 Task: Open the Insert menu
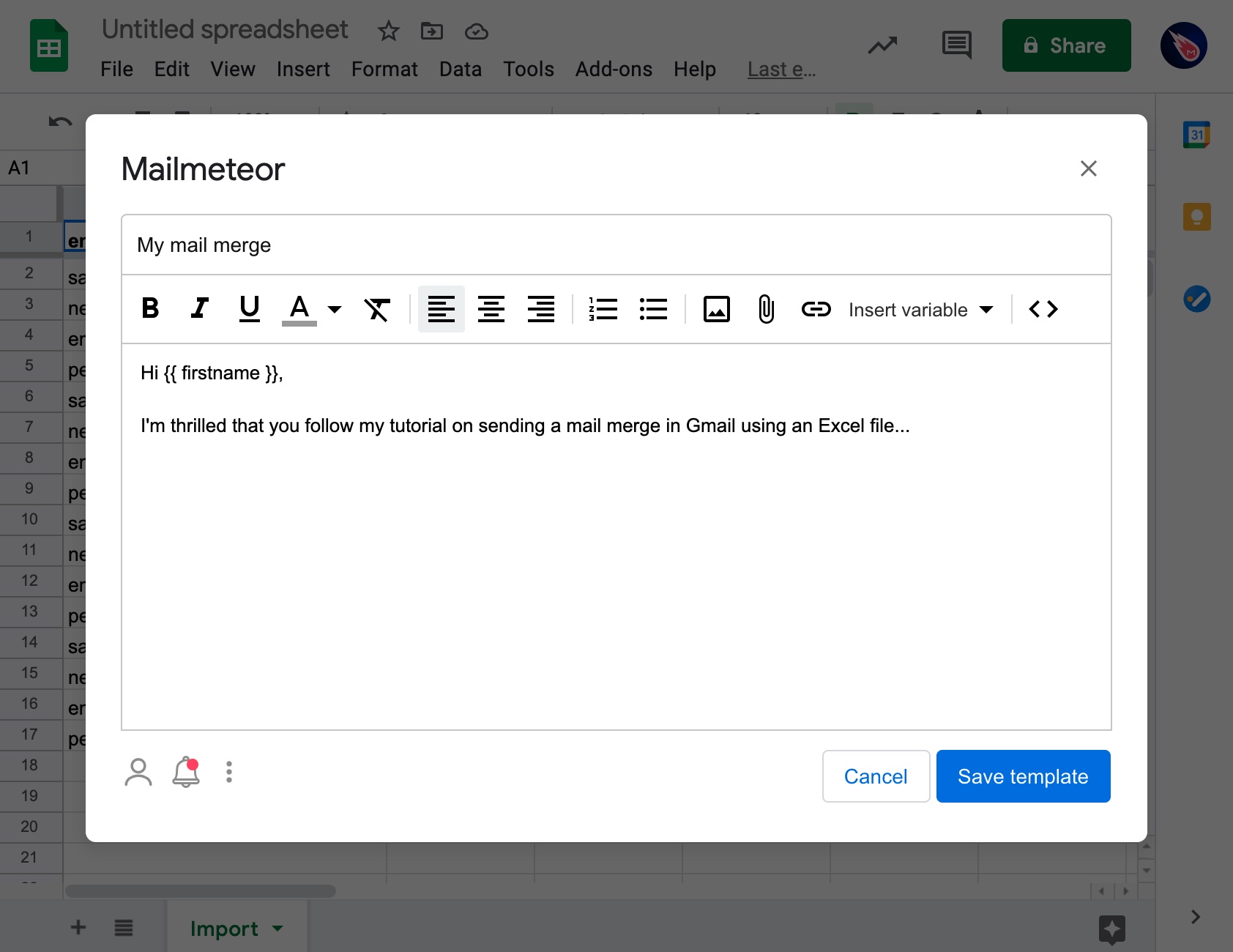click(x=303, y=69)
